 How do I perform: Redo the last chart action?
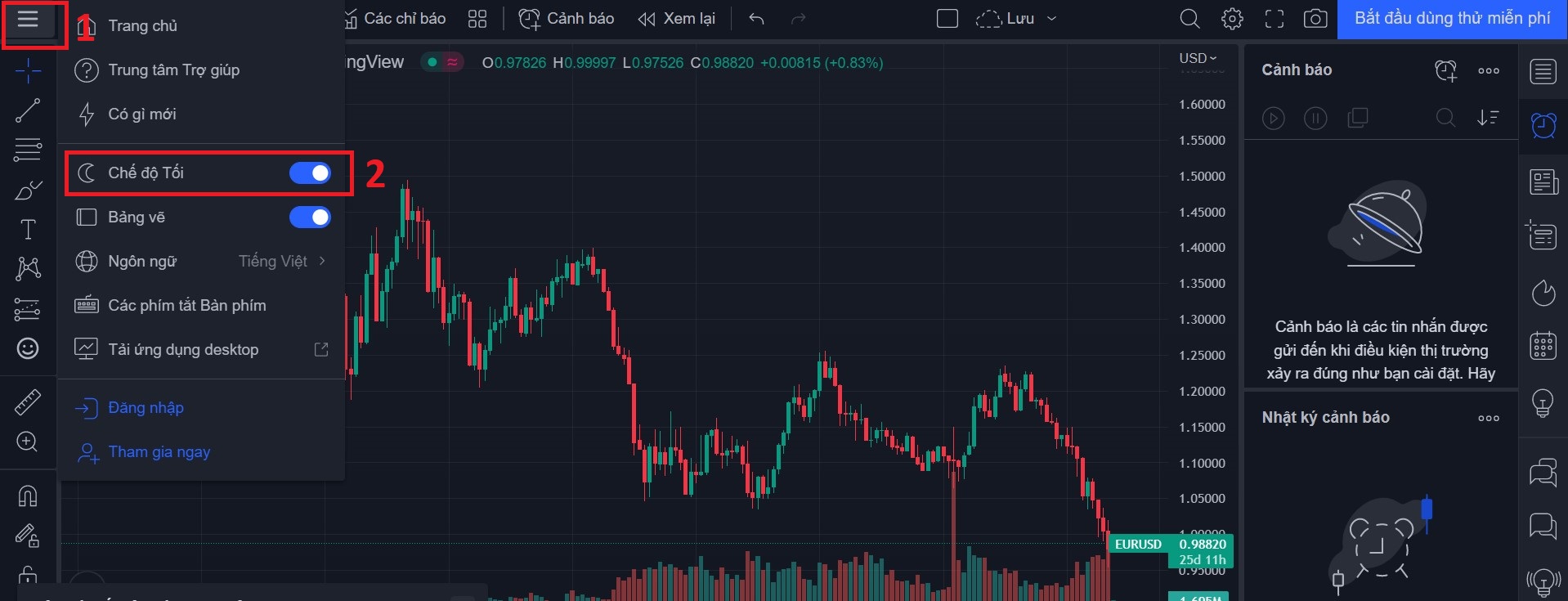click(x=799, y=19)
